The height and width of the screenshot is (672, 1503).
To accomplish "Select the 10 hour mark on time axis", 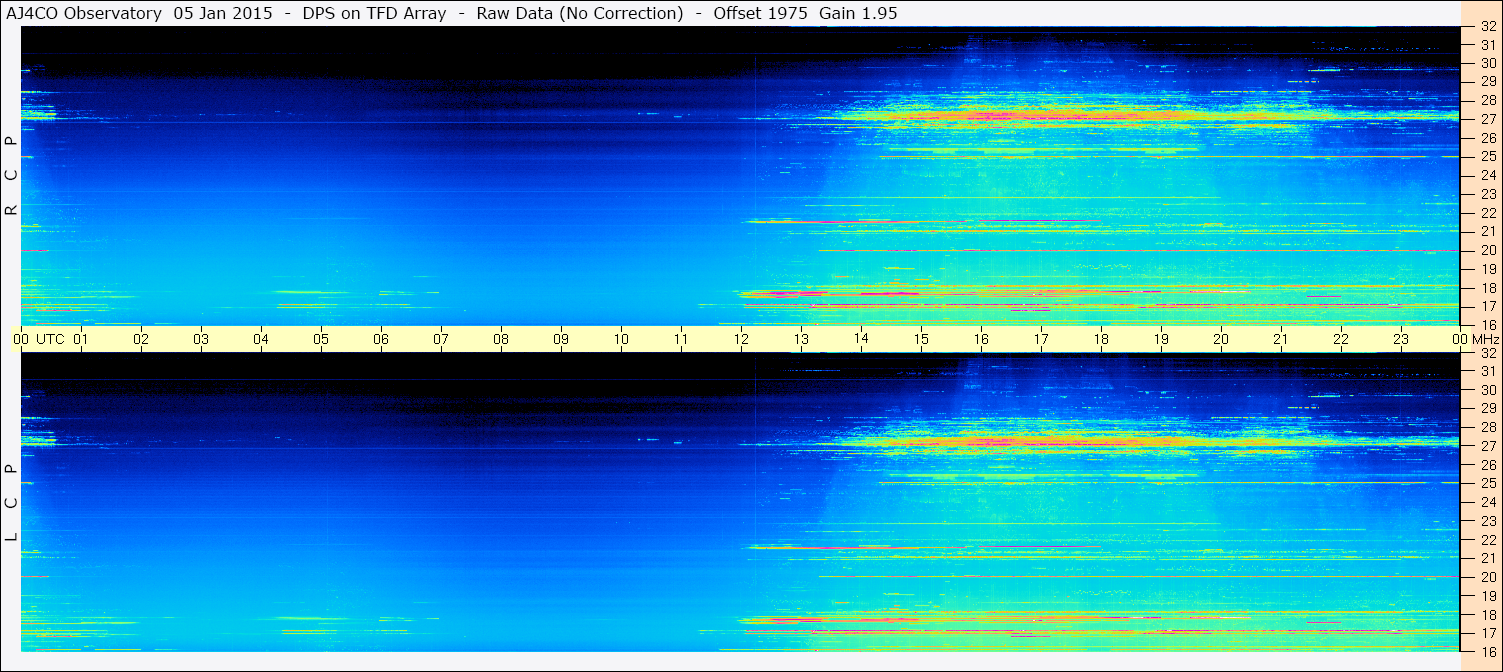I will [x=621, y=339].
